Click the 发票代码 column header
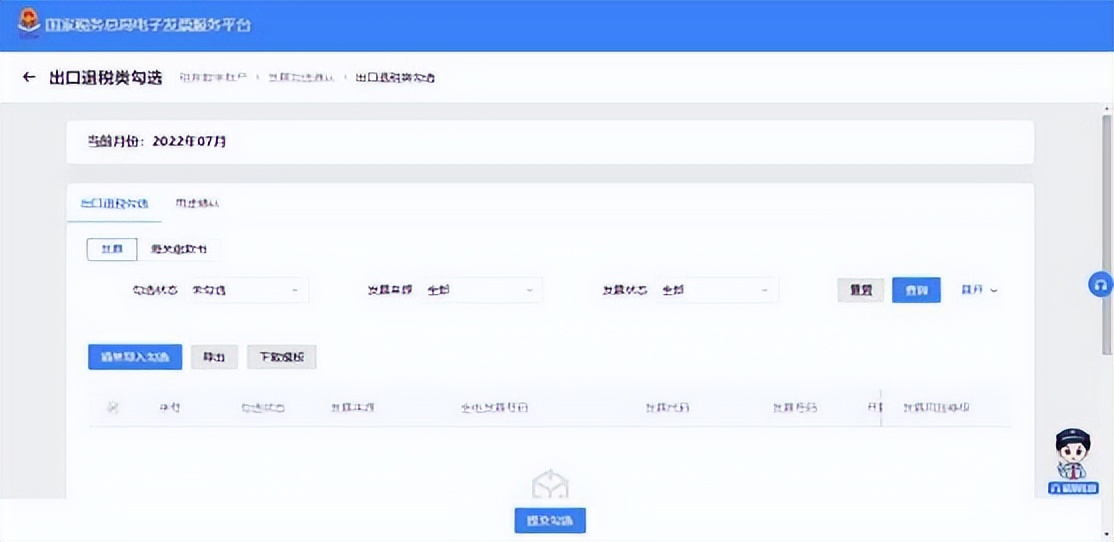 (x=667, y=408)
